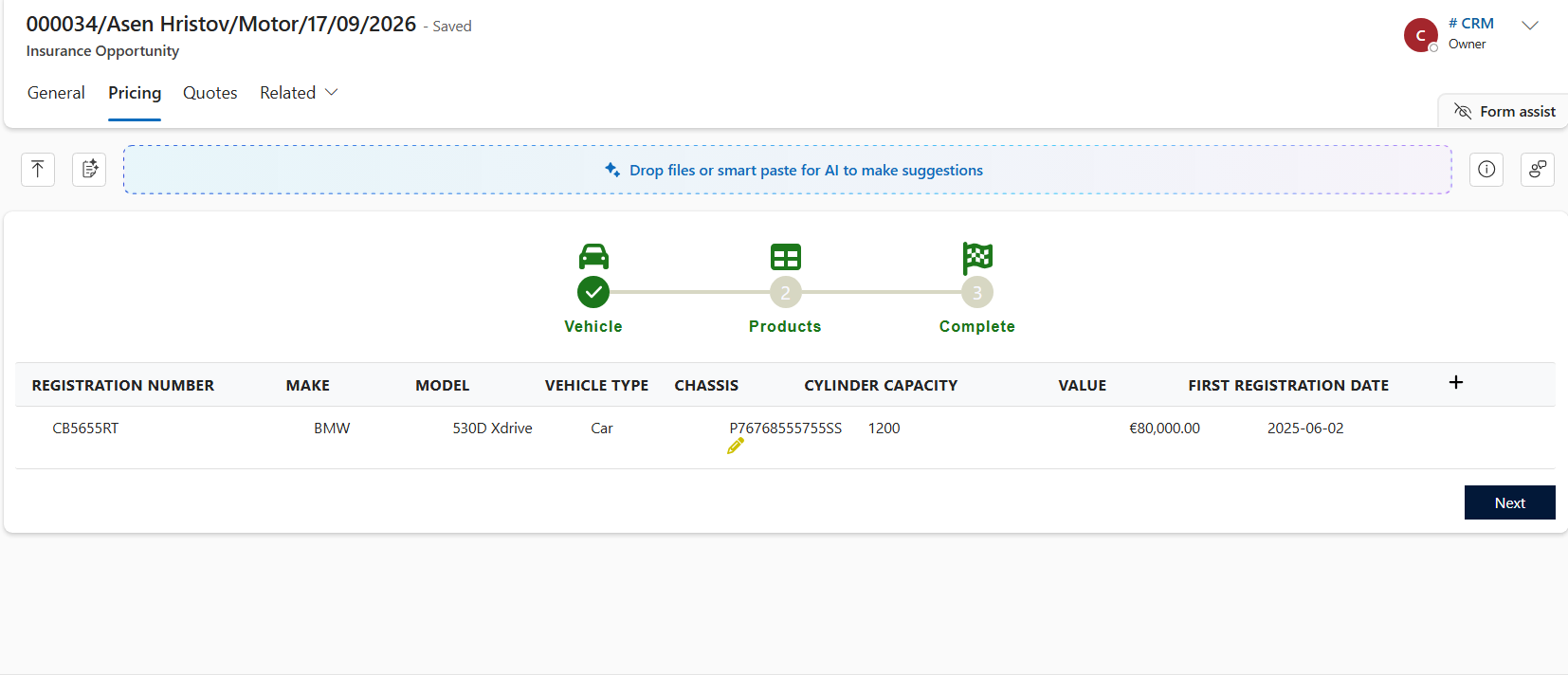Click the Model column header
This screenshot has height=675, width=1568.
coord(443,386)
